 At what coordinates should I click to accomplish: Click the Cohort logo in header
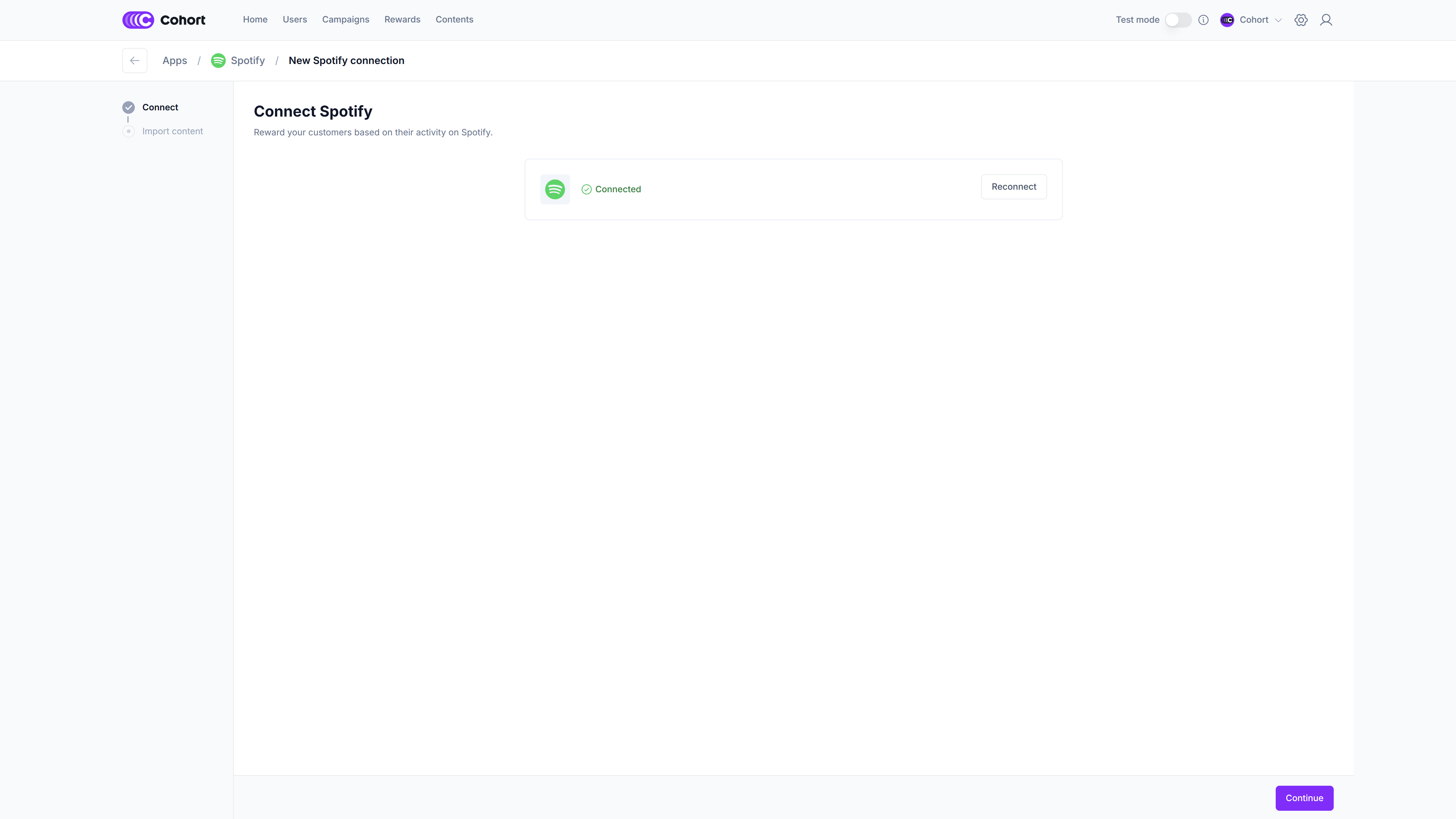pos(163,20)
